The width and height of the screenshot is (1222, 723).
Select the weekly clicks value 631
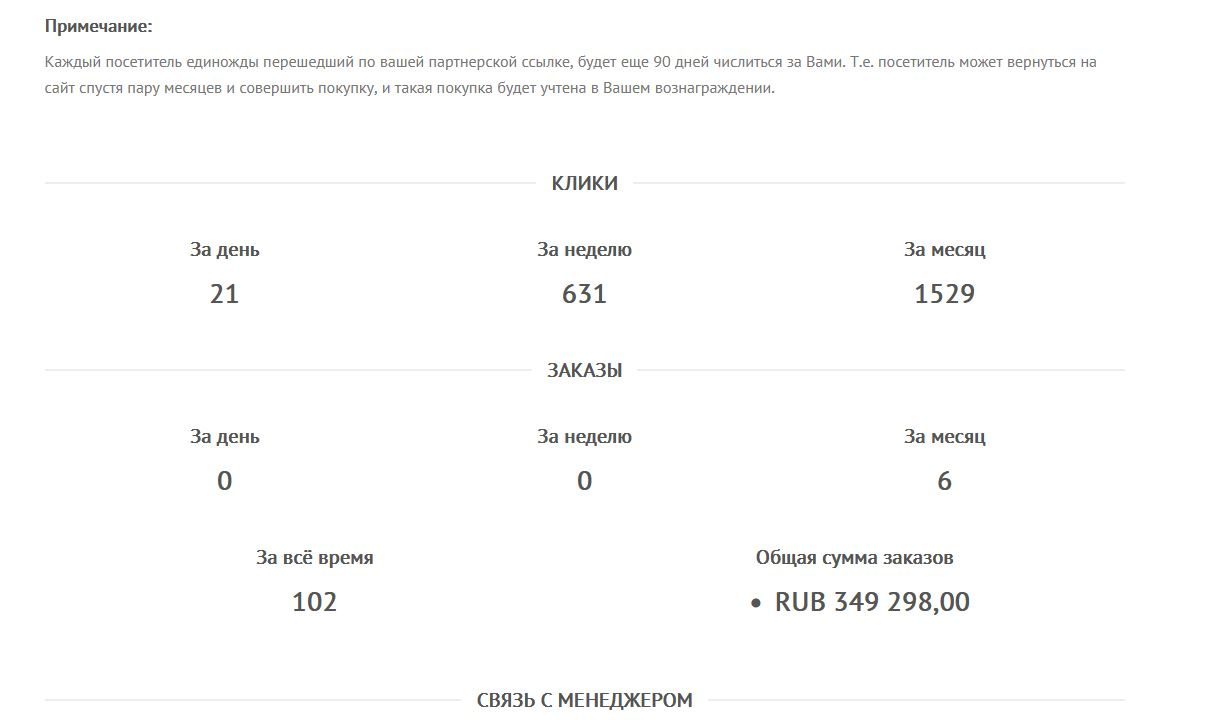(x=584, y=294)
